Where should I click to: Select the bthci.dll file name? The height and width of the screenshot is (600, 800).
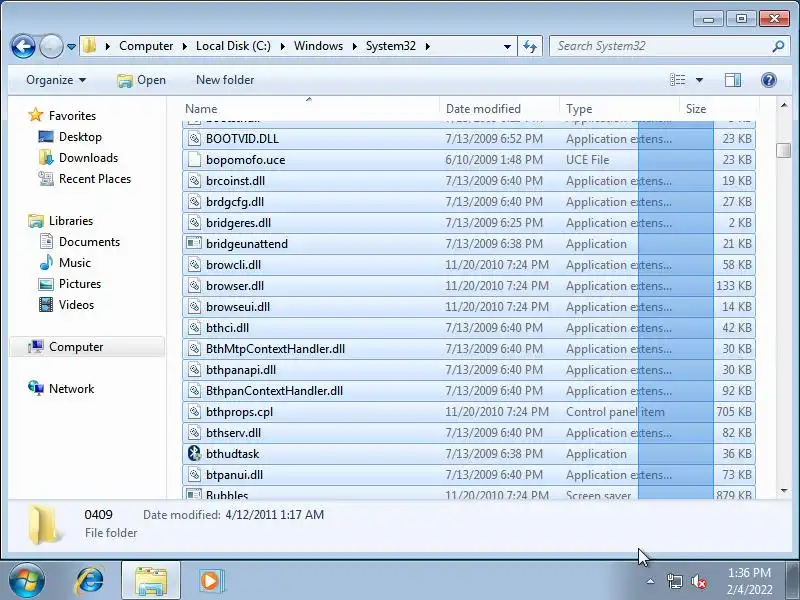click(x=228, y=328)
